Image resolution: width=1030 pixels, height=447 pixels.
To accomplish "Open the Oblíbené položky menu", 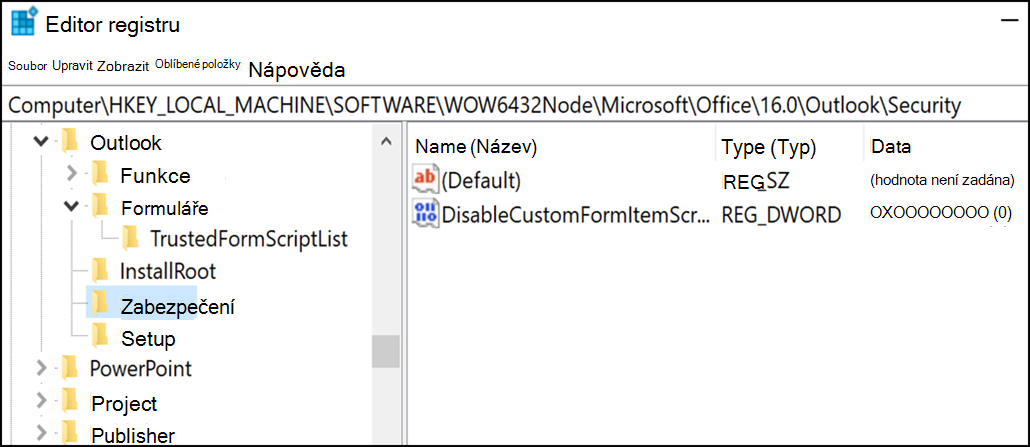I will pos(198,64).
